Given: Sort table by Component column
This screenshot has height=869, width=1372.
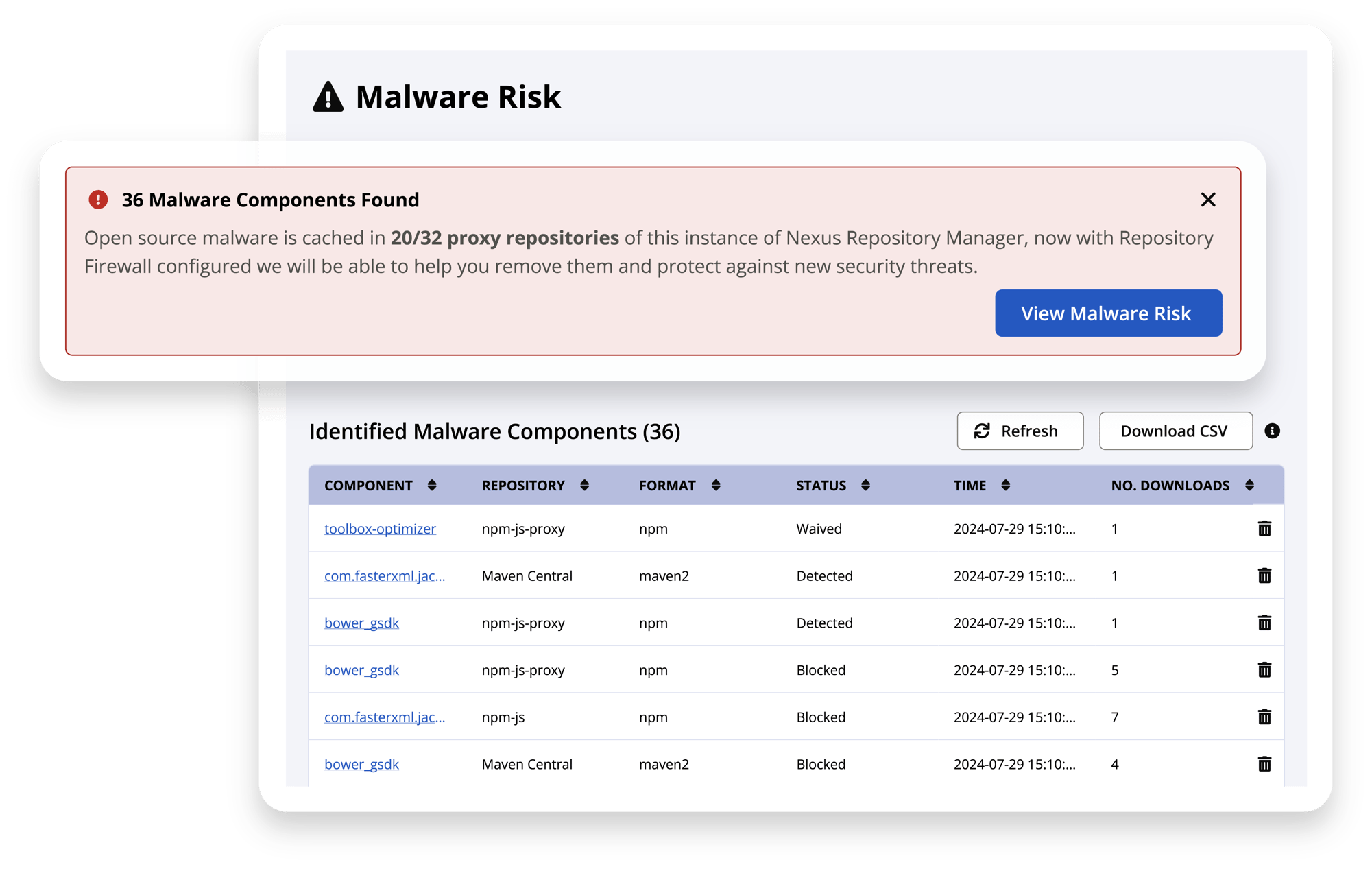Looking at the screenshot, I should (432, 486).
